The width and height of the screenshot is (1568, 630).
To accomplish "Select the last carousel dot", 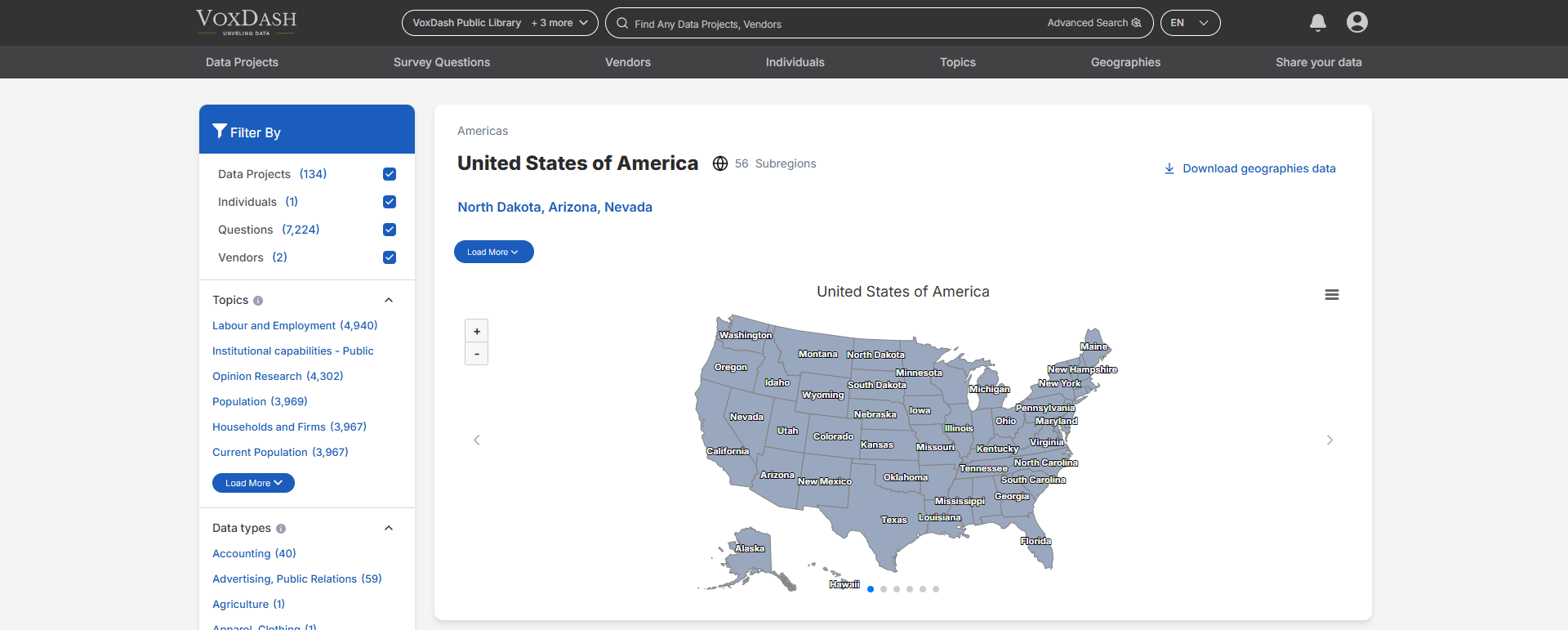I will tap(936, 589).
